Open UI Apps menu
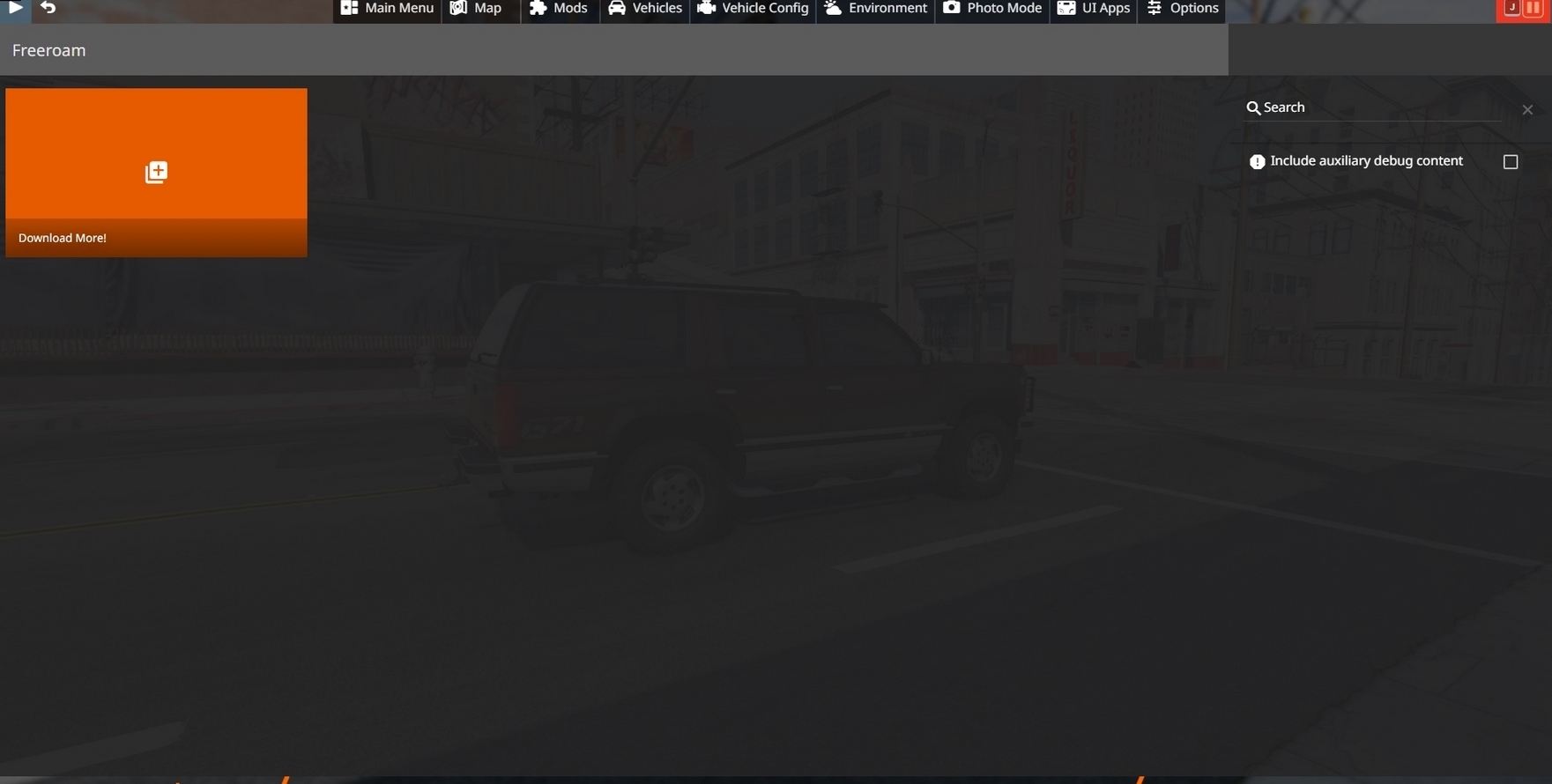 (1094, 9)
